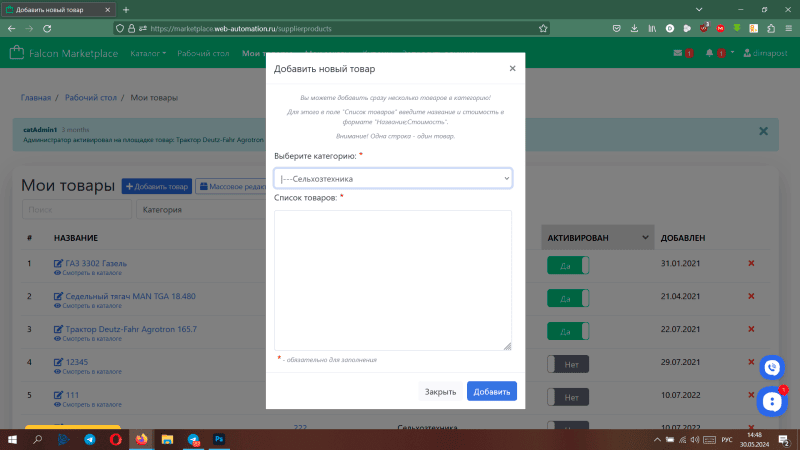The width and height of the screenshot is (800, 450).
Task: Open the Windows Start menu
Action: click(x=12, y=439)
